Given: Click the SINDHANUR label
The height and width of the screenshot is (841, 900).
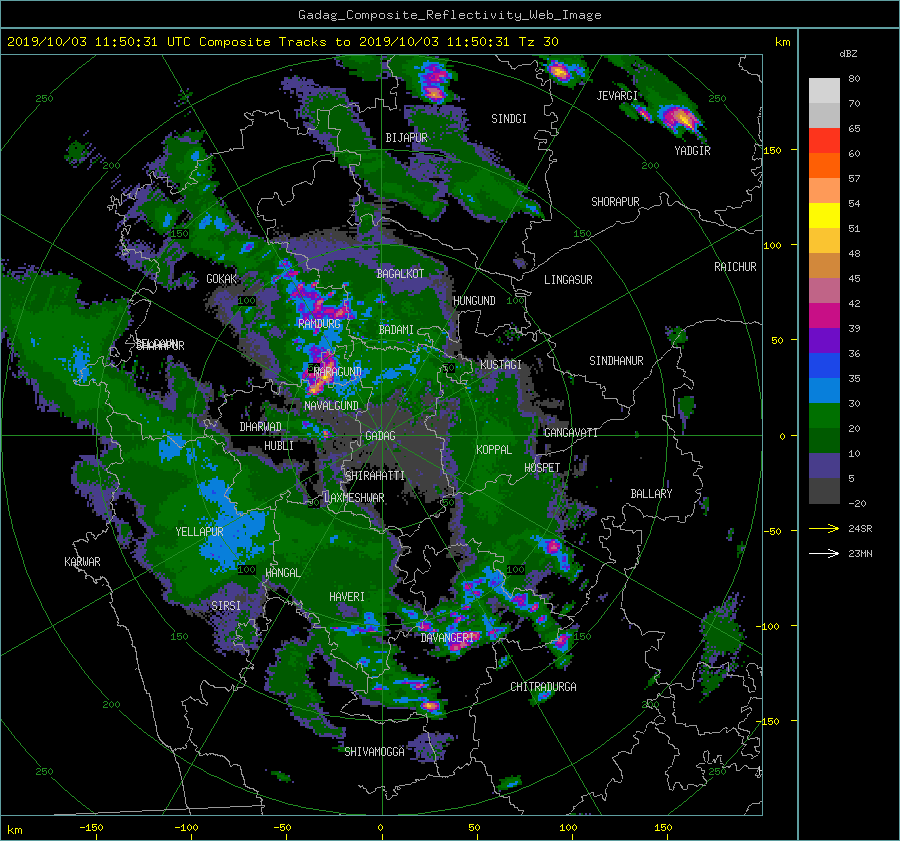Looking at the screenshot, I should click(x=616, y=361).
